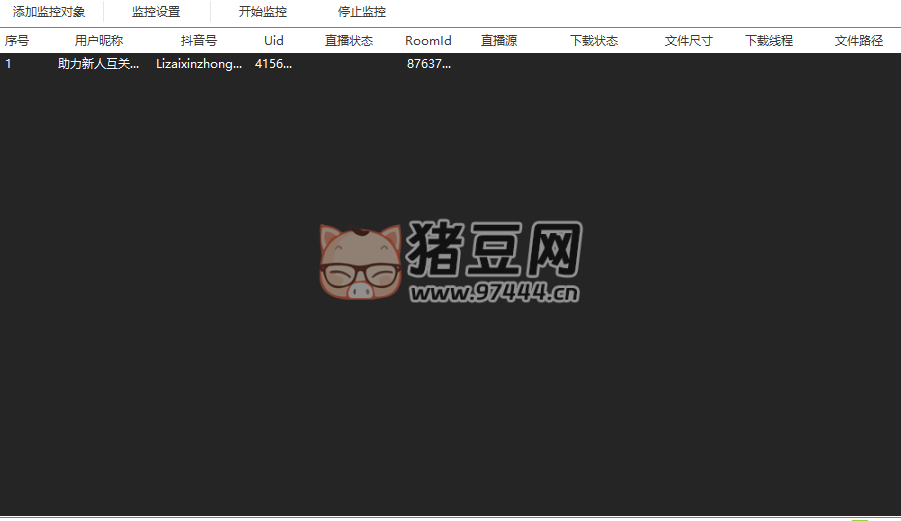Select the Uid column header

pyautogui.click(x=274, y=41)
